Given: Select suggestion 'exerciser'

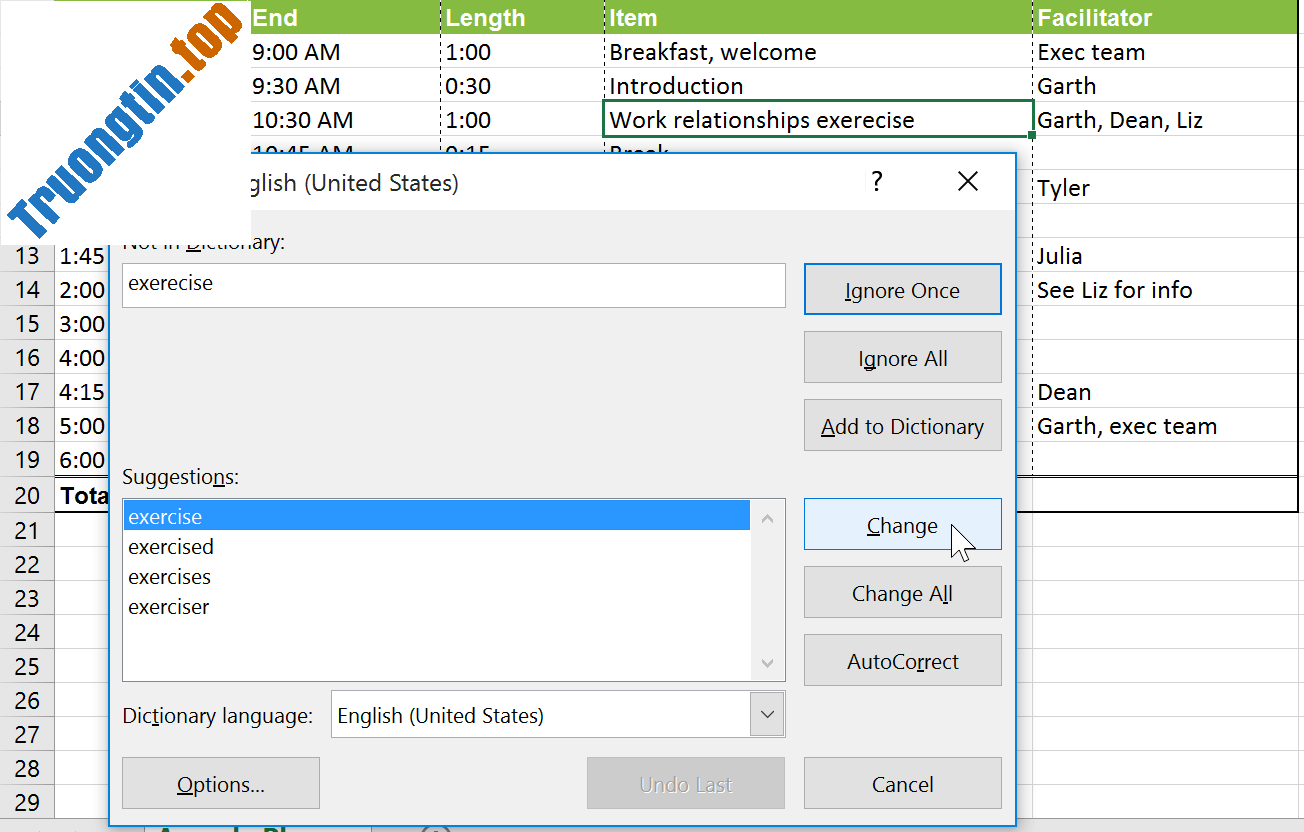Looking at the screenshot, I should (x=436, y=606).
